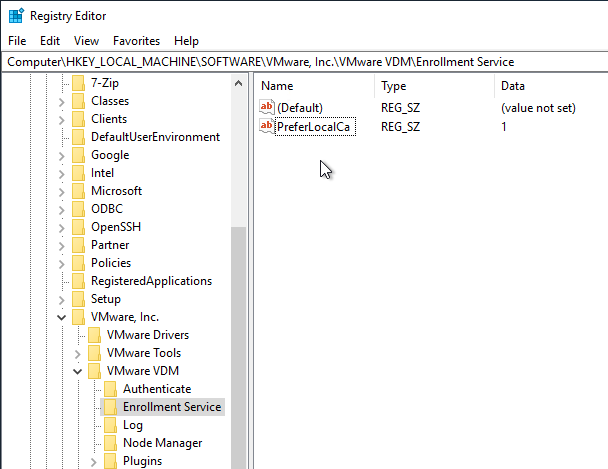
Task: Select the PreferLocalCa value name
Action: tap(315, 127)
